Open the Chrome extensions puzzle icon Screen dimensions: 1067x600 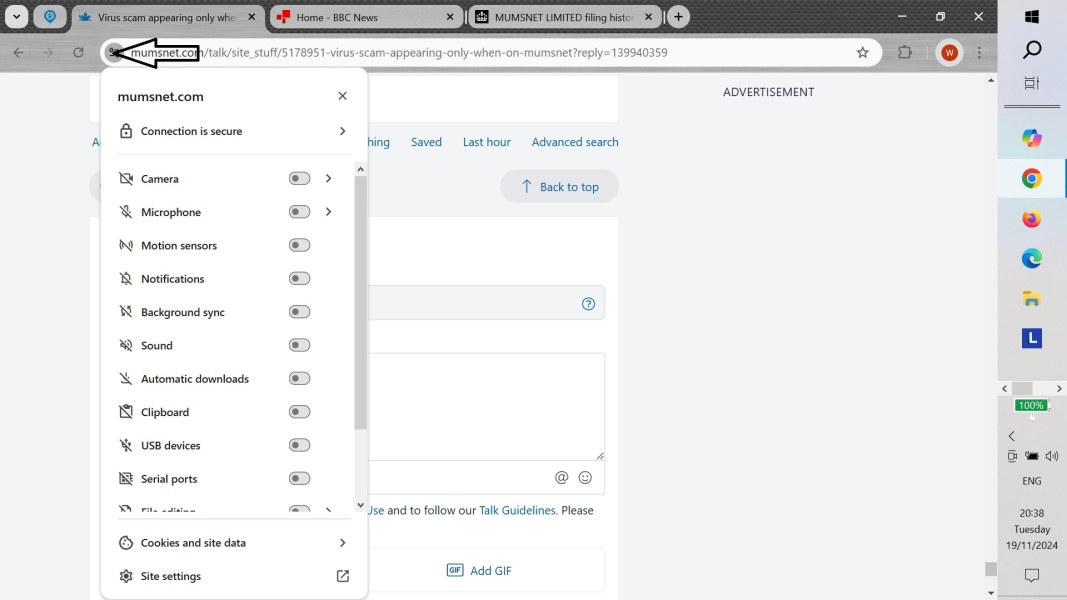[x=905, y=53]
